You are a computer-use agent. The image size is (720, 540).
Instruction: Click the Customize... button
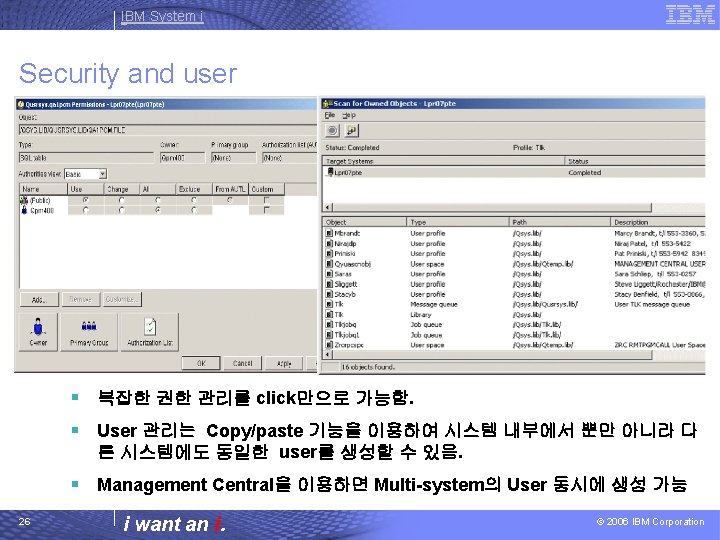point(122,299)
